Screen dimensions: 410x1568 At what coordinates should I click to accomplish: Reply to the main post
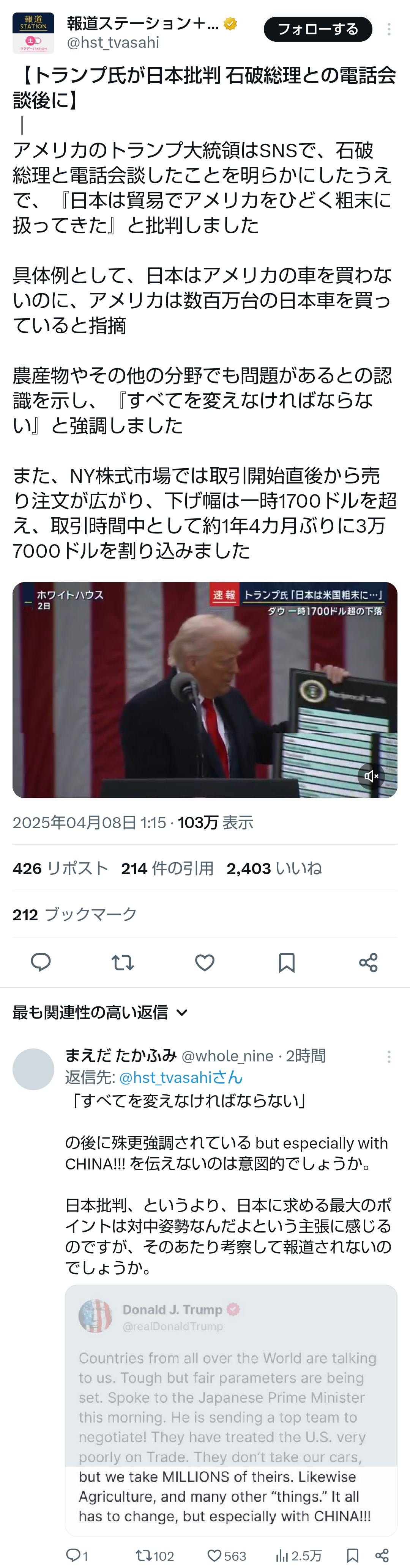coord(41,962)
